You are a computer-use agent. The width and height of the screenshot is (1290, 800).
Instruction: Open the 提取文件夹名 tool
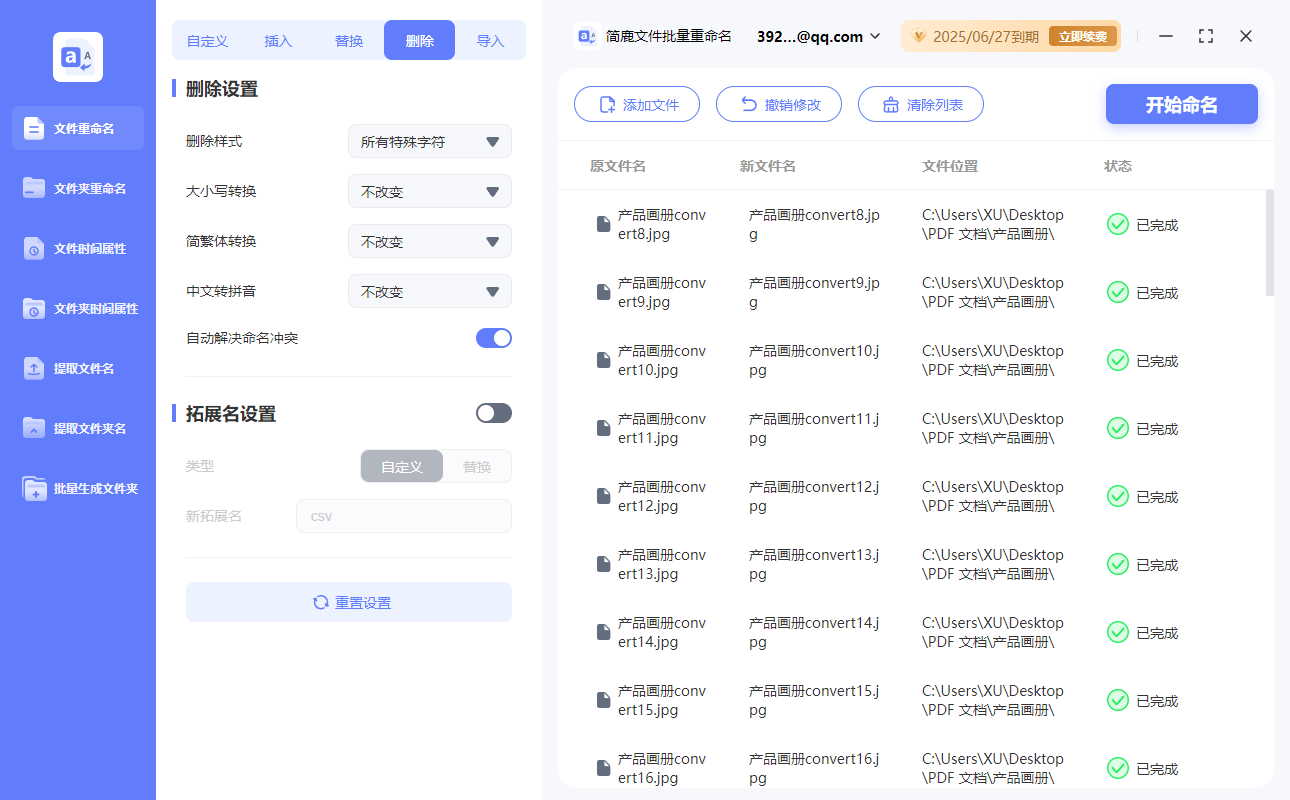(77, 428)
